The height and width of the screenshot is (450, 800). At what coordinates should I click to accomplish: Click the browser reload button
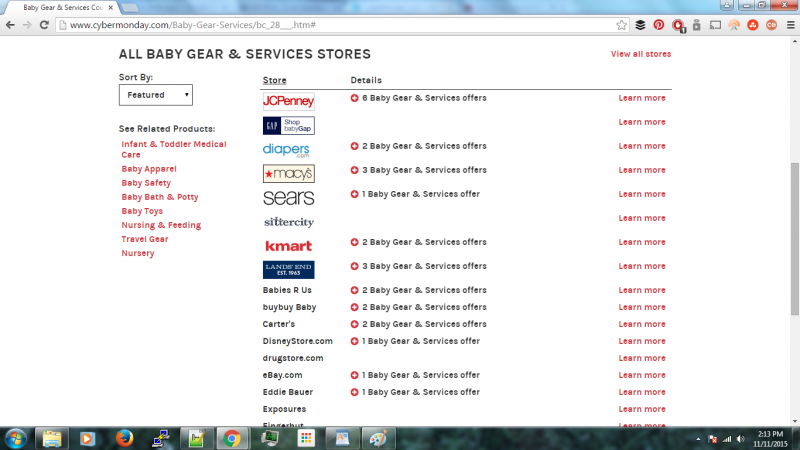(44, 24)
